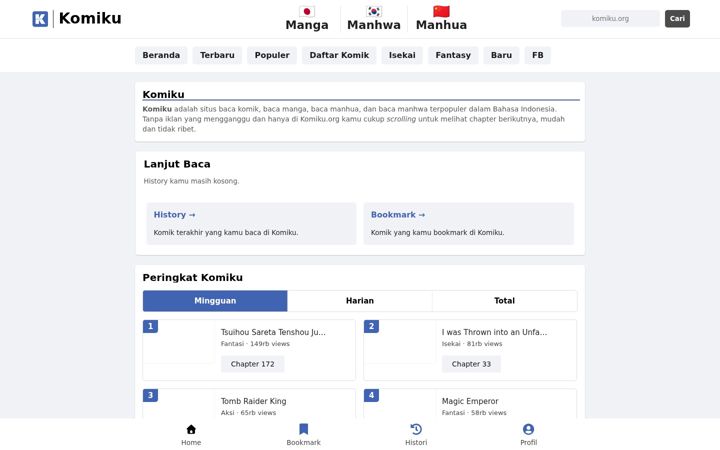720x450 pixels.
Task: Click the Komiku K logo icon
Action: (40, 19)
